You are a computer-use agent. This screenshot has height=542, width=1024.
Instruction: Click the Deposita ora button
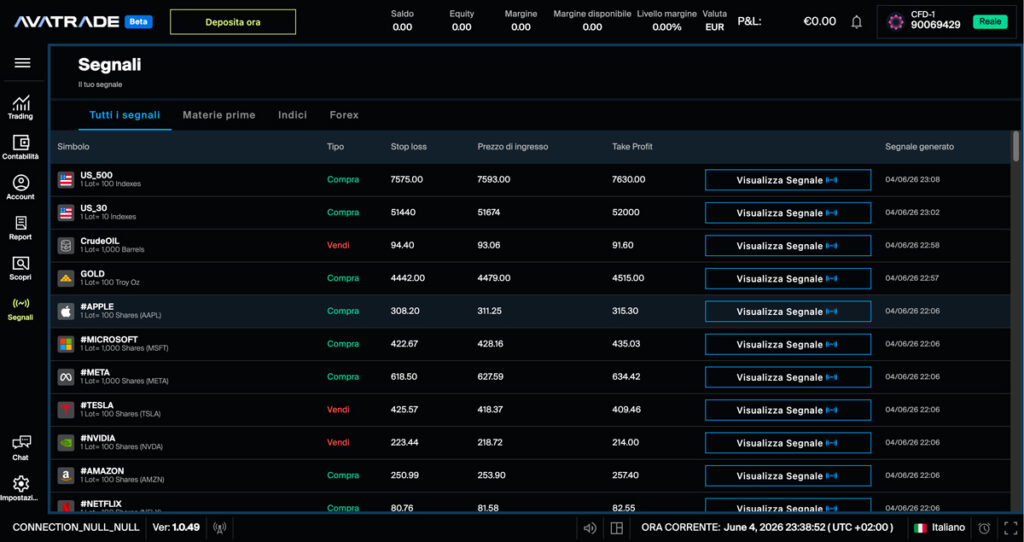(232, 22)
